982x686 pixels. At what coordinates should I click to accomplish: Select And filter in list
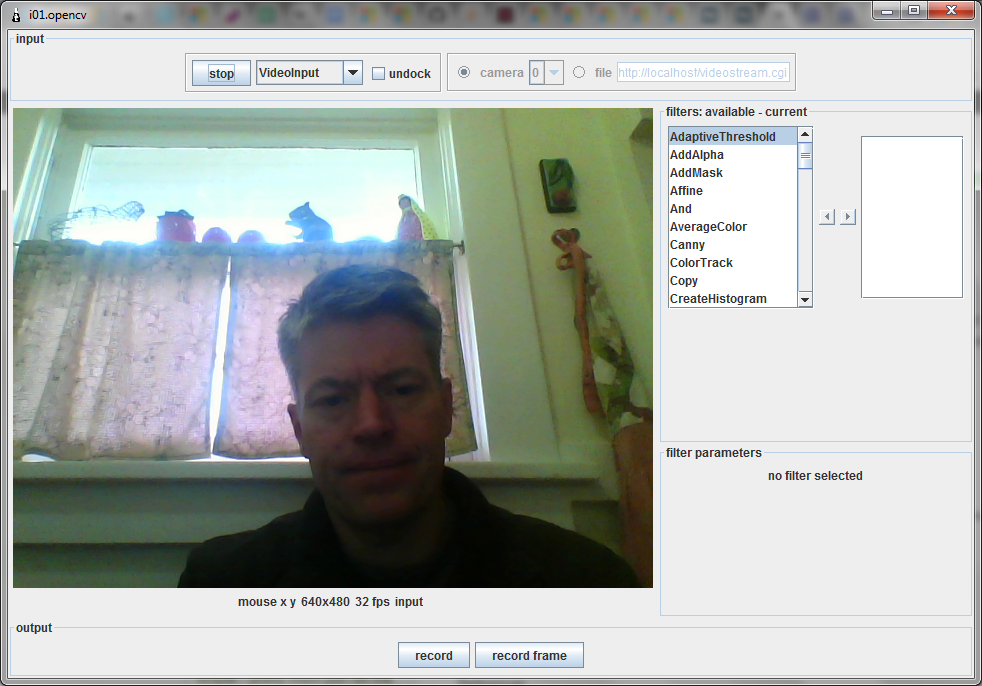point(732,209)
